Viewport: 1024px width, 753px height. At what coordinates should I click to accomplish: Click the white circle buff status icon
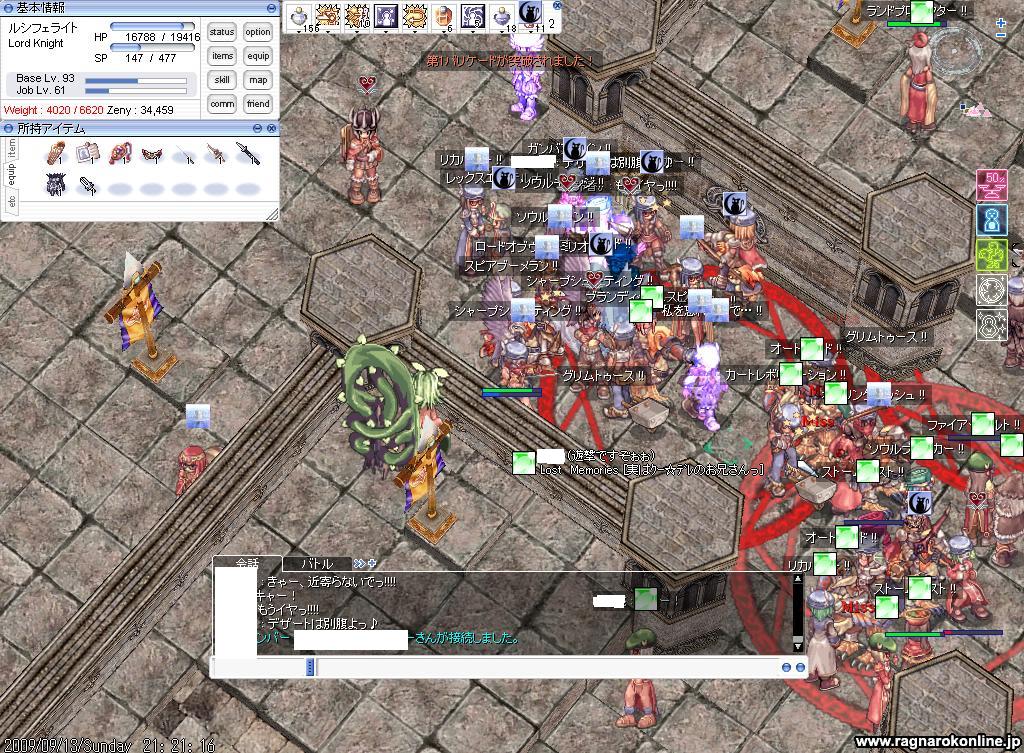click(991, 290)
